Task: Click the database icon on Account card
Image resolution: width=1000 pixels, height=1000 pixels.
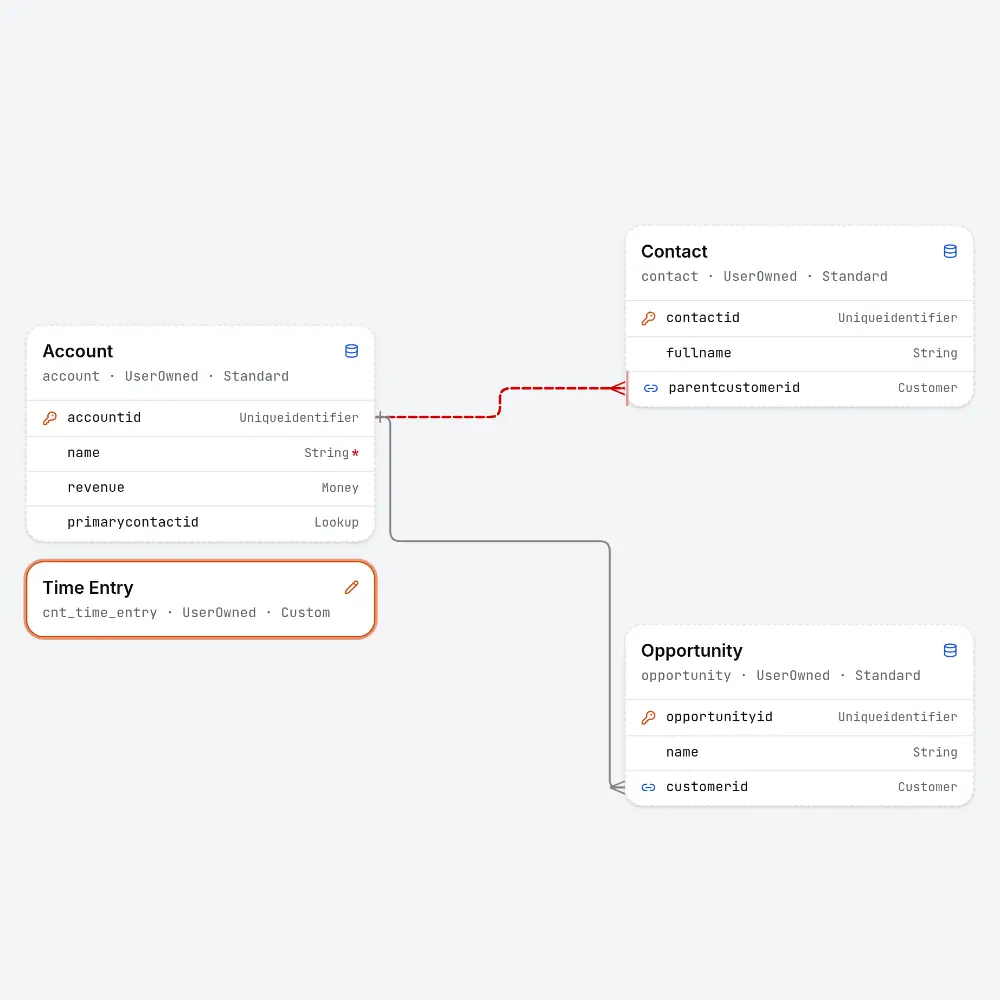Action: 351,351
